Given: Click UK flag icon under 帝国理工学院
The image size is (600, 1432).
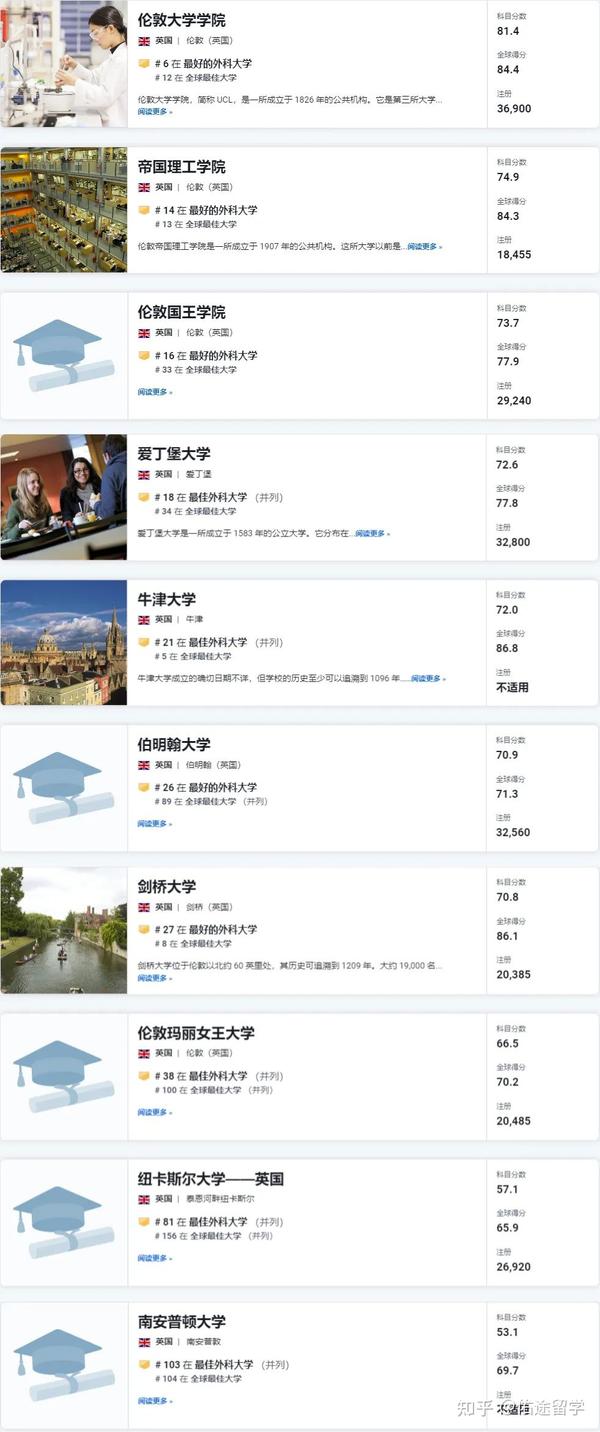Looking at the screenshot, I should click(144, 187).
